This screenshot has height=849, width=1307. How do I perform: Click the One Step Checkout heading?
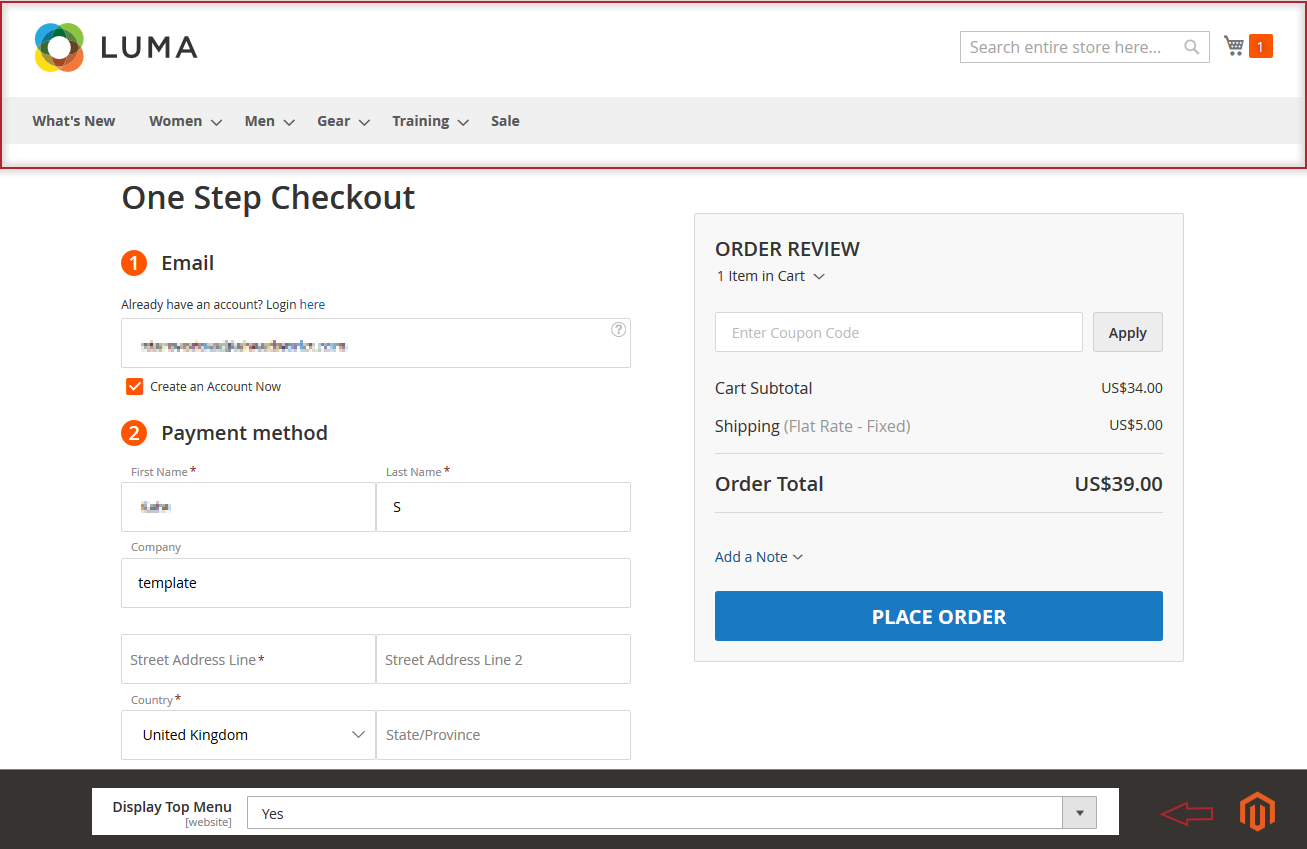[x=268, y=198]
